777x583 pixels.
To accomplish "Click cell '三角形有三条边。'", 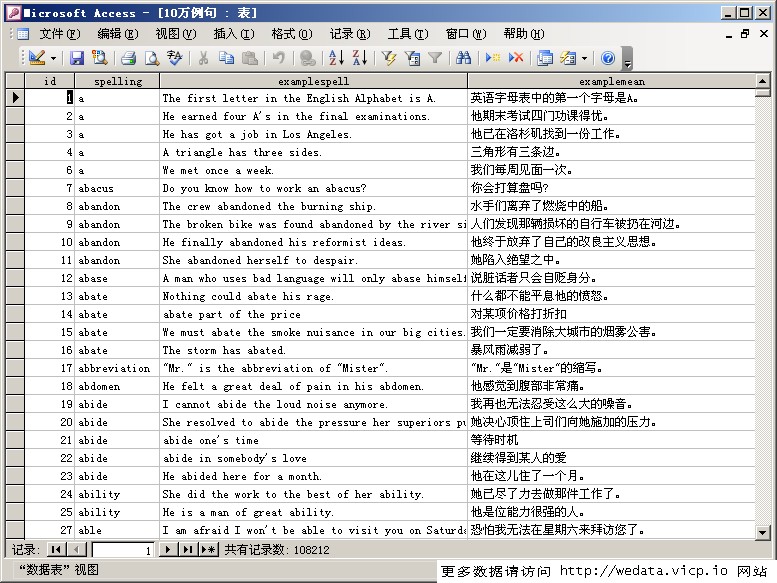I will [x=611, y=152].
